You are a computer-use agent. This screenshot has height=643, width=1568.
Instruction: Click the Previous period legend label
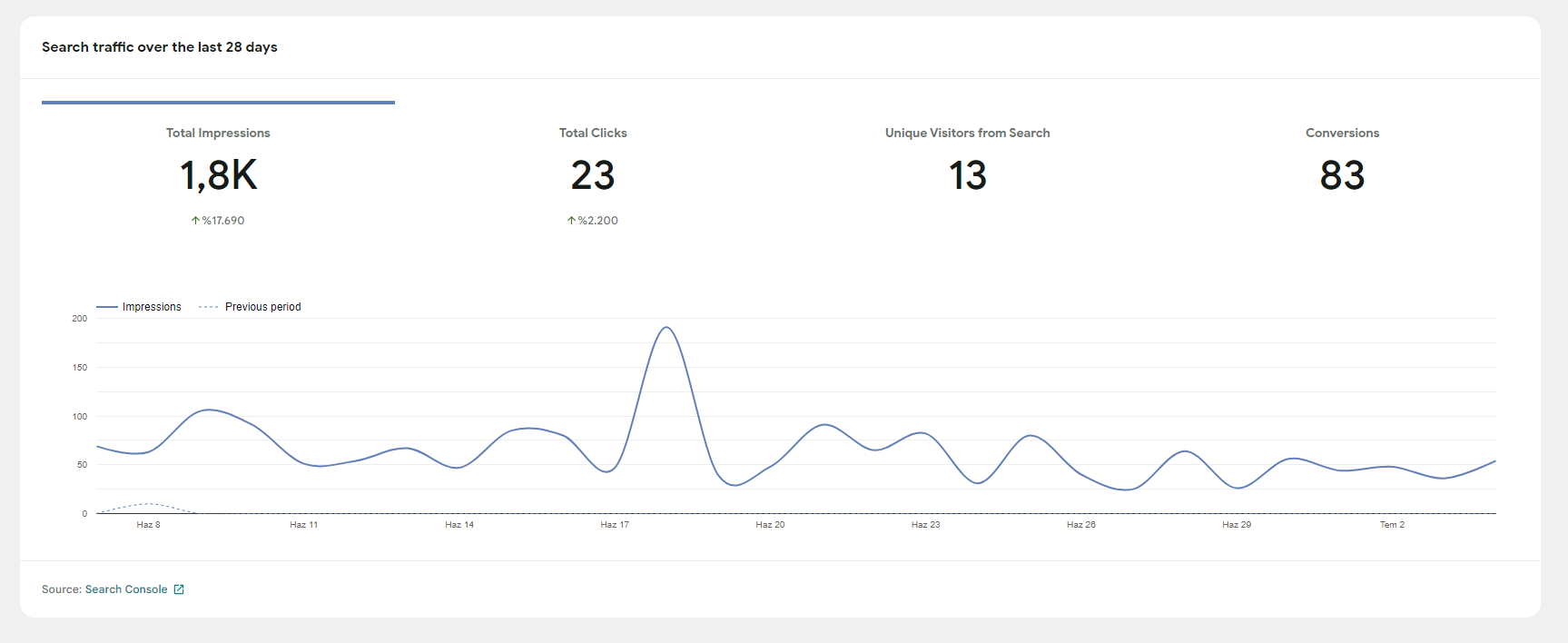pos(263,307)
